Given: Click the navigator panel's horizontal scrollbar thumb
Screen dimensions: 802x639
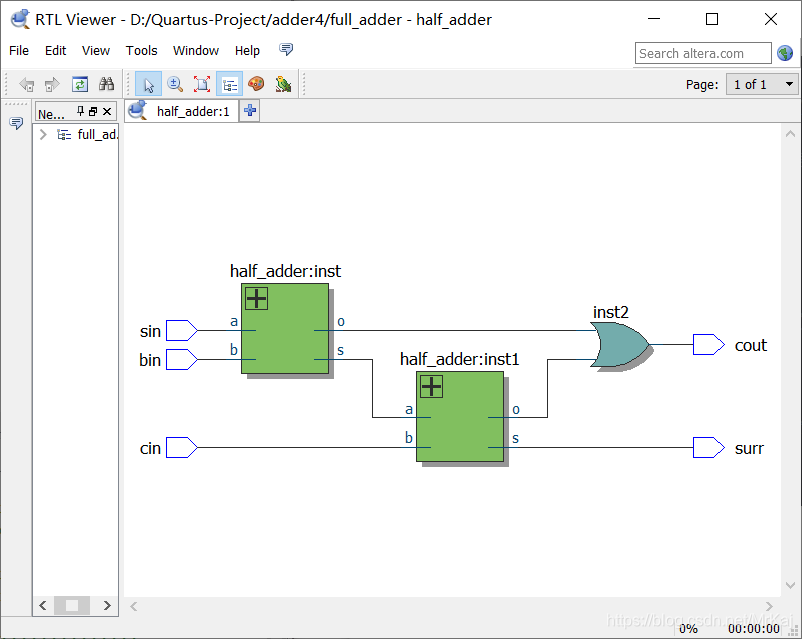Looking at the screenshot, I should (72, 606).
